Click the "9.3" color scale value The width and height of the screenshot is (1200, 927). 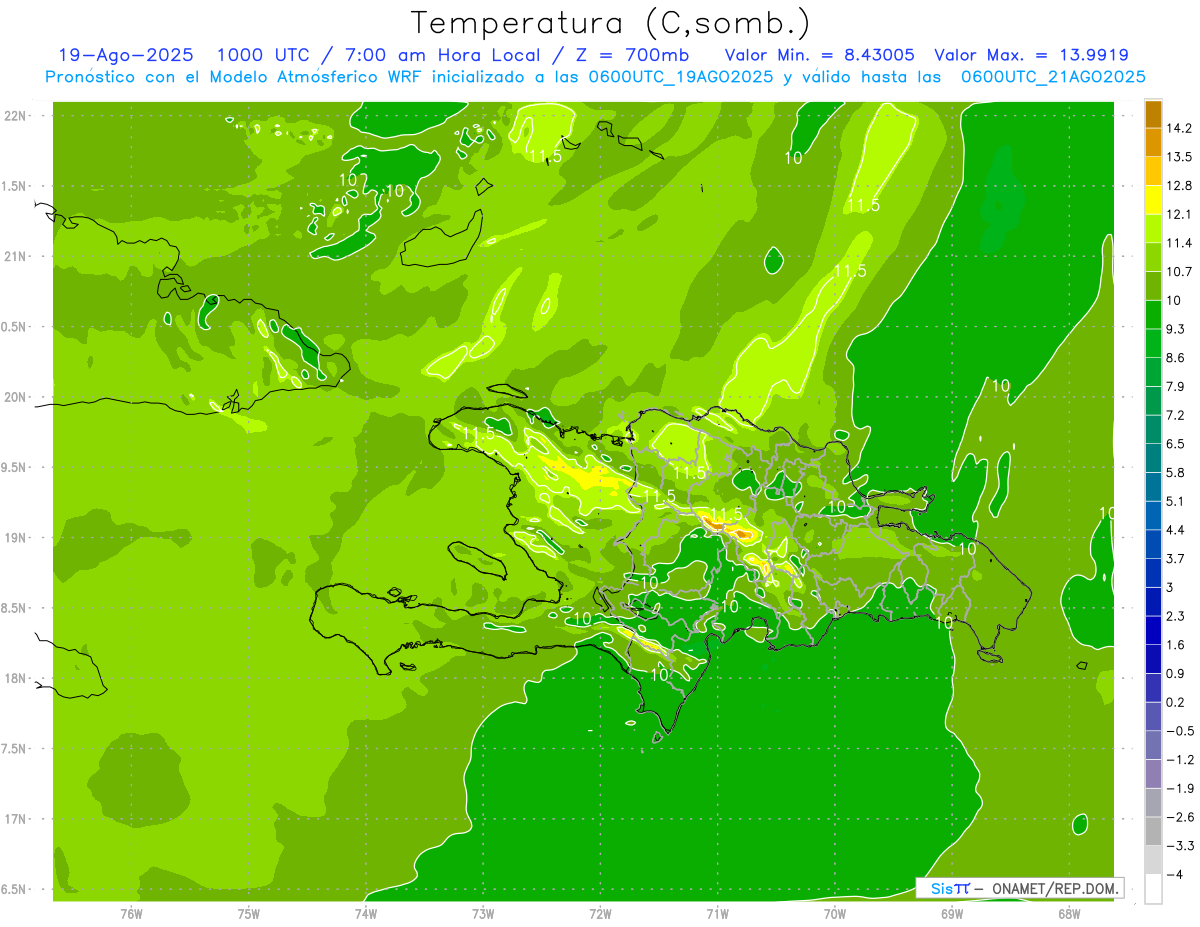tap(1175, 329)
